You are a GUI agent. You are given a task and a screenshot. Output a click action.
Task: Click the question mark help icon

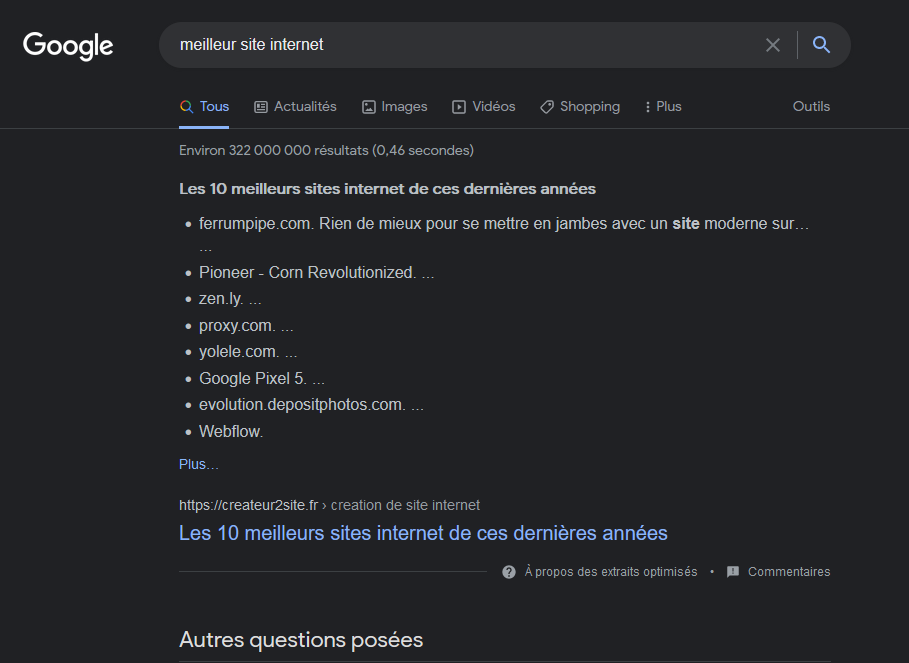click(509, 572)
